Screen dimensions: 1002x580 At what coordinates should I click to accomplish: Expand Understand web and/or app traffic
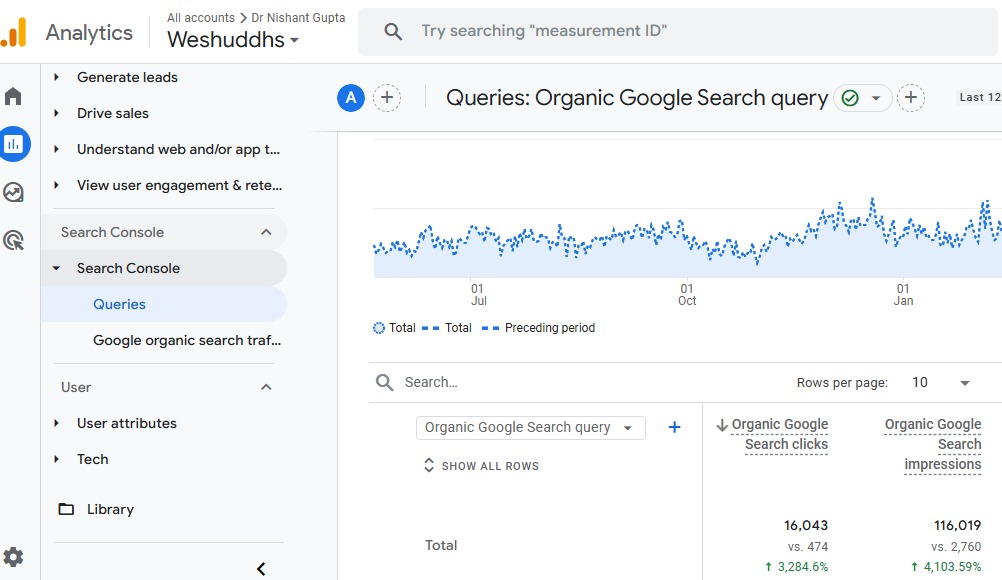click(x=56, y=149)
